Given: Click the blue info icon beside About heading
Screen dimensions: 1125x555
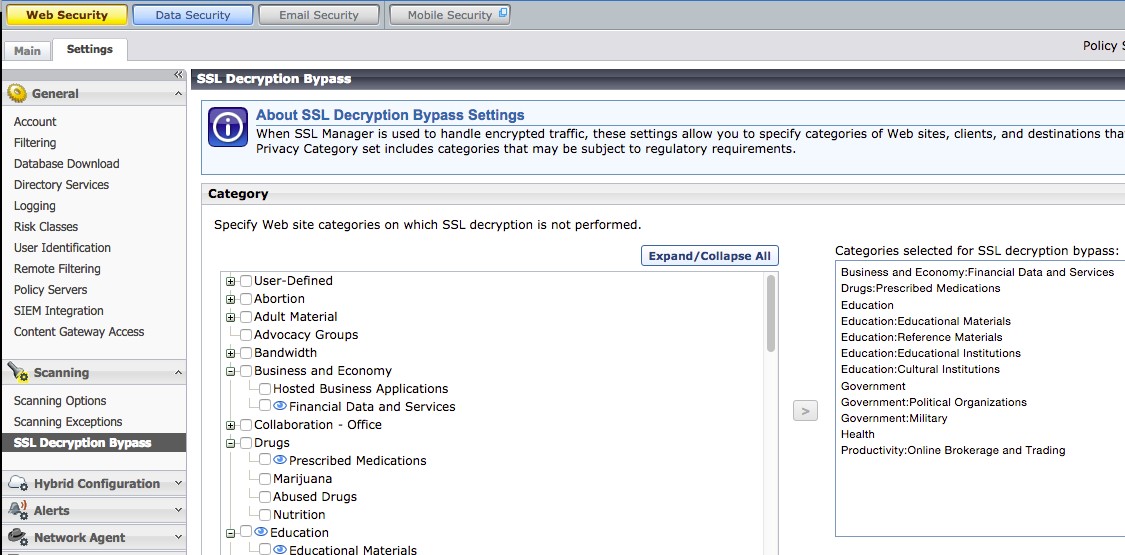Looking at the screenshot, I should tap(228, 127).
